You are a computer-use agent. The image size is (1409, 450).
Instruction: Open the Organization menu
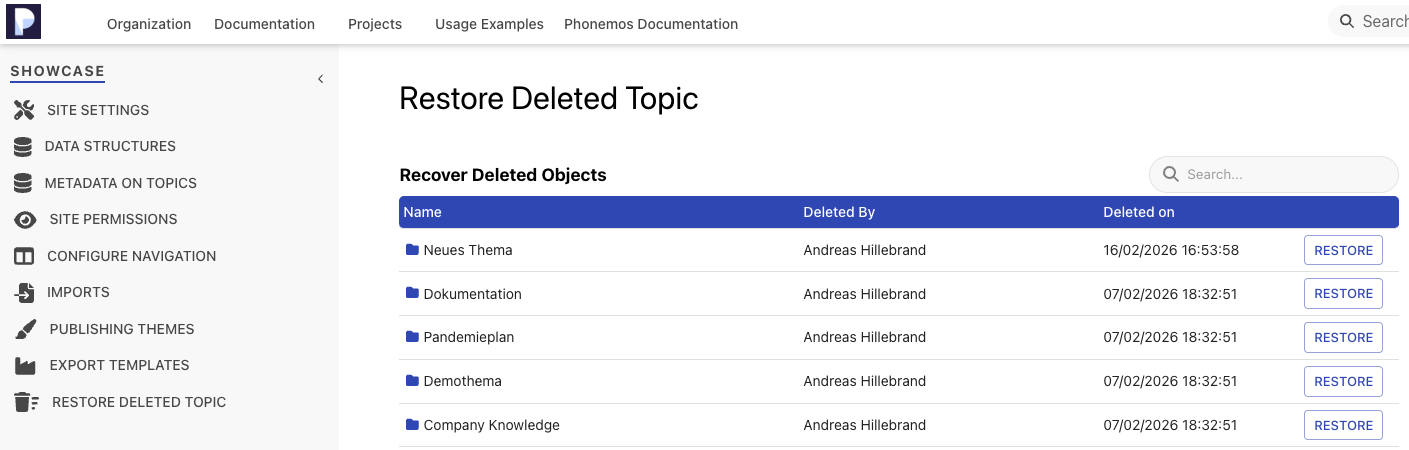[149, 24]
